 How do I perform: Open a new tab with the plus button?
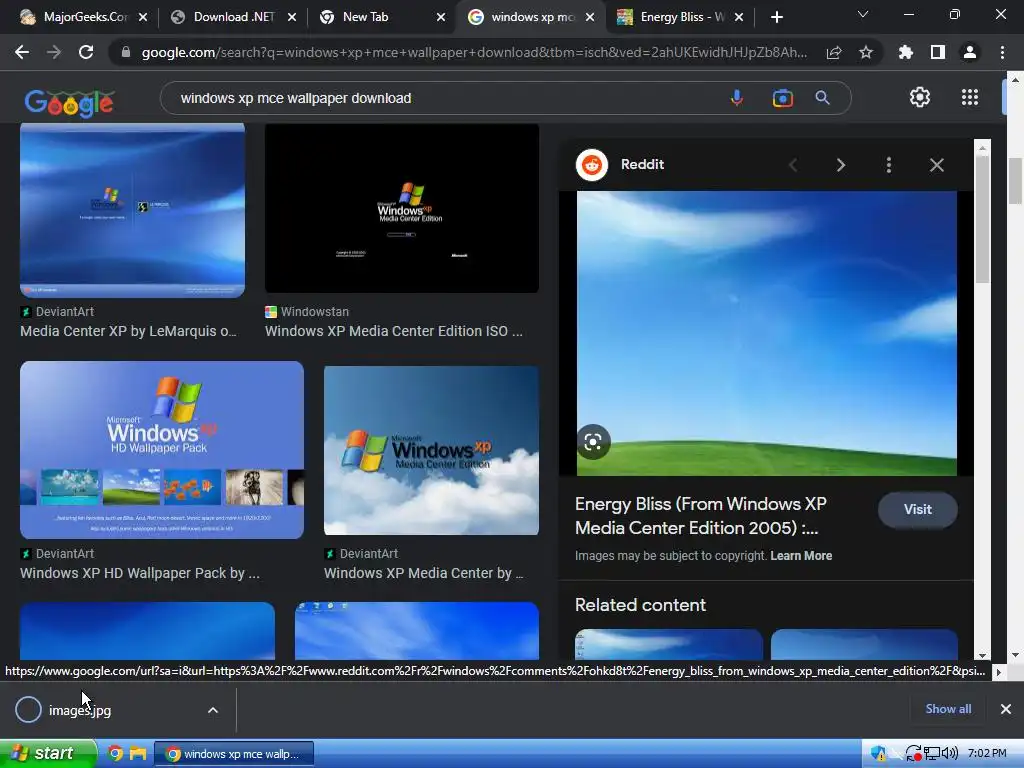776,17
